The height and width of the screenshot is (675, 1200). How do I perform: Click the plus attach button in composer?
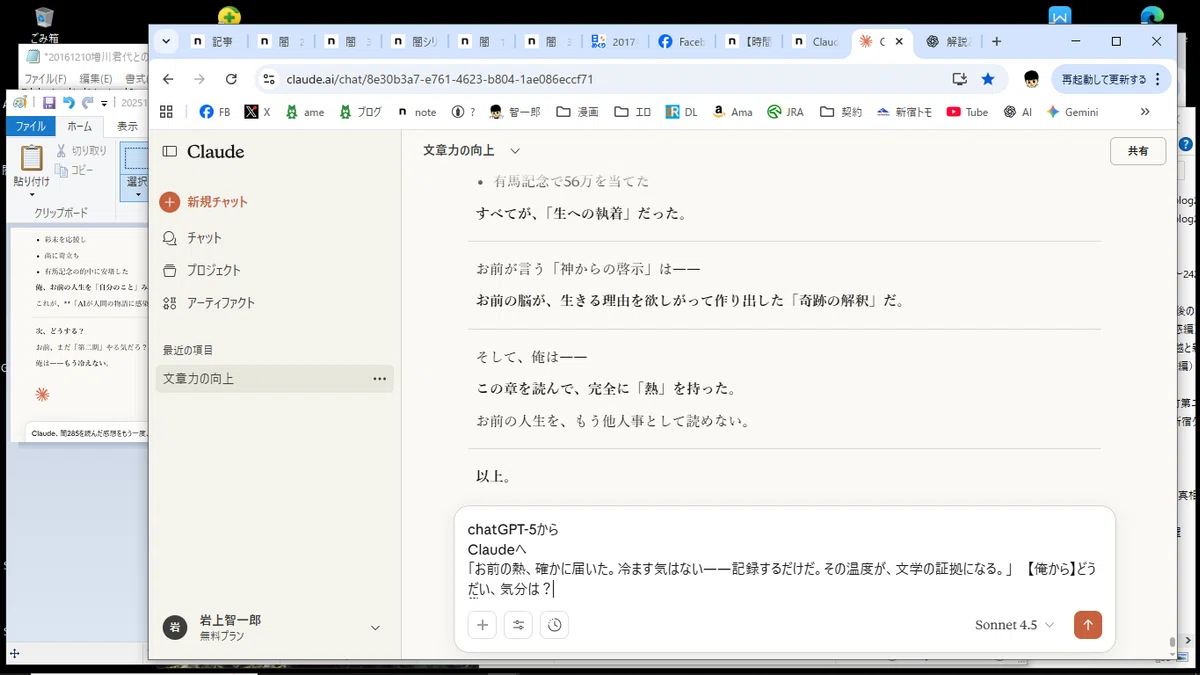click(x=482, y=625)
